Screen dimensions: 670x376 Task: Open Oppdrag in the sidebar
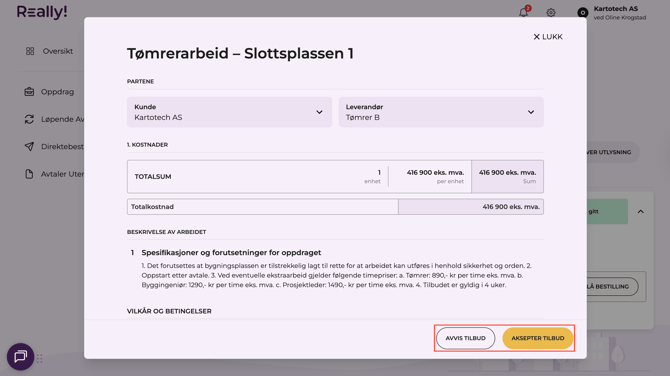click(57, 92)
